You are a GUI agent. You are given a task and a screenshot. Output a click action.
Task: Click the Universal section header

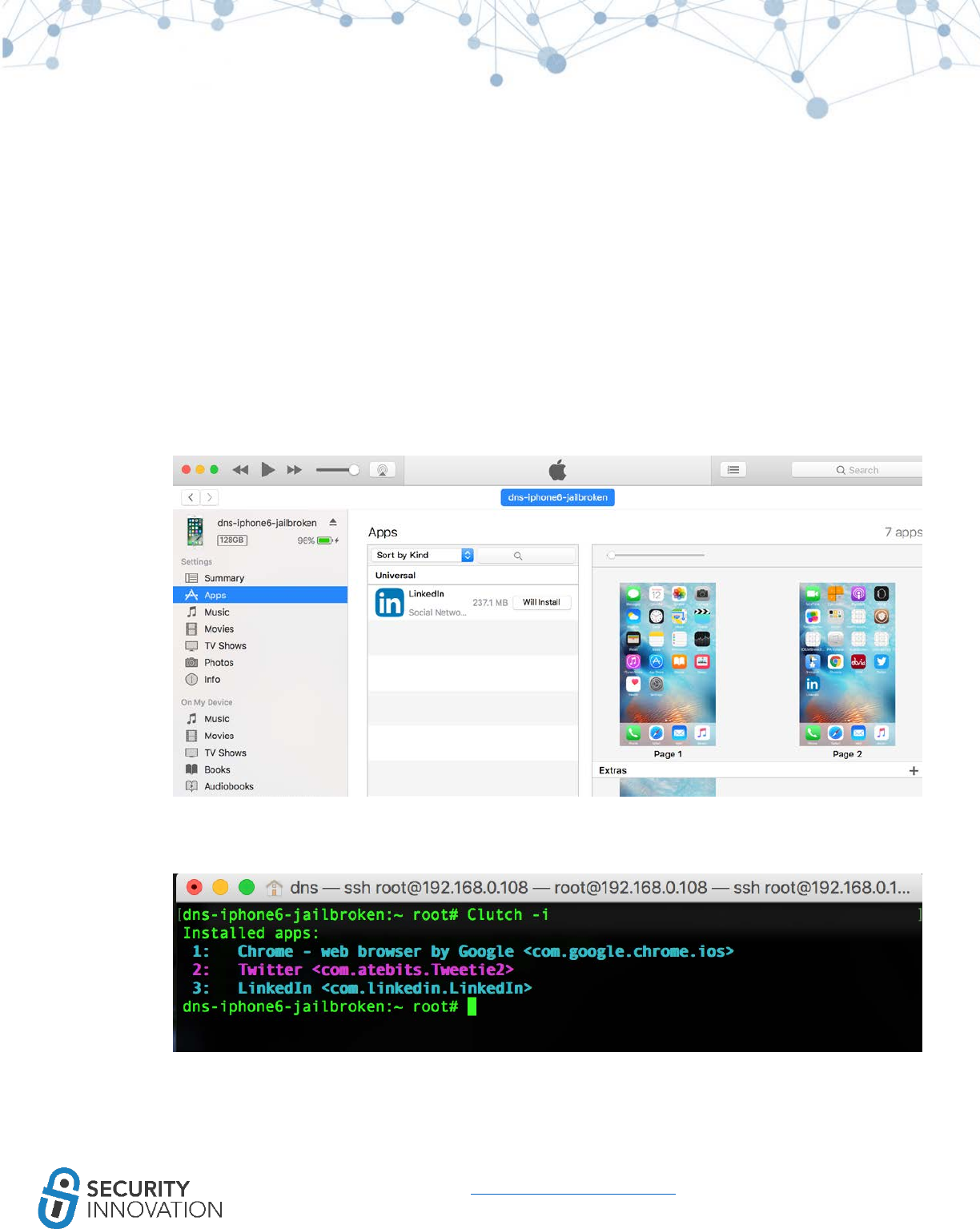point(472,575)
